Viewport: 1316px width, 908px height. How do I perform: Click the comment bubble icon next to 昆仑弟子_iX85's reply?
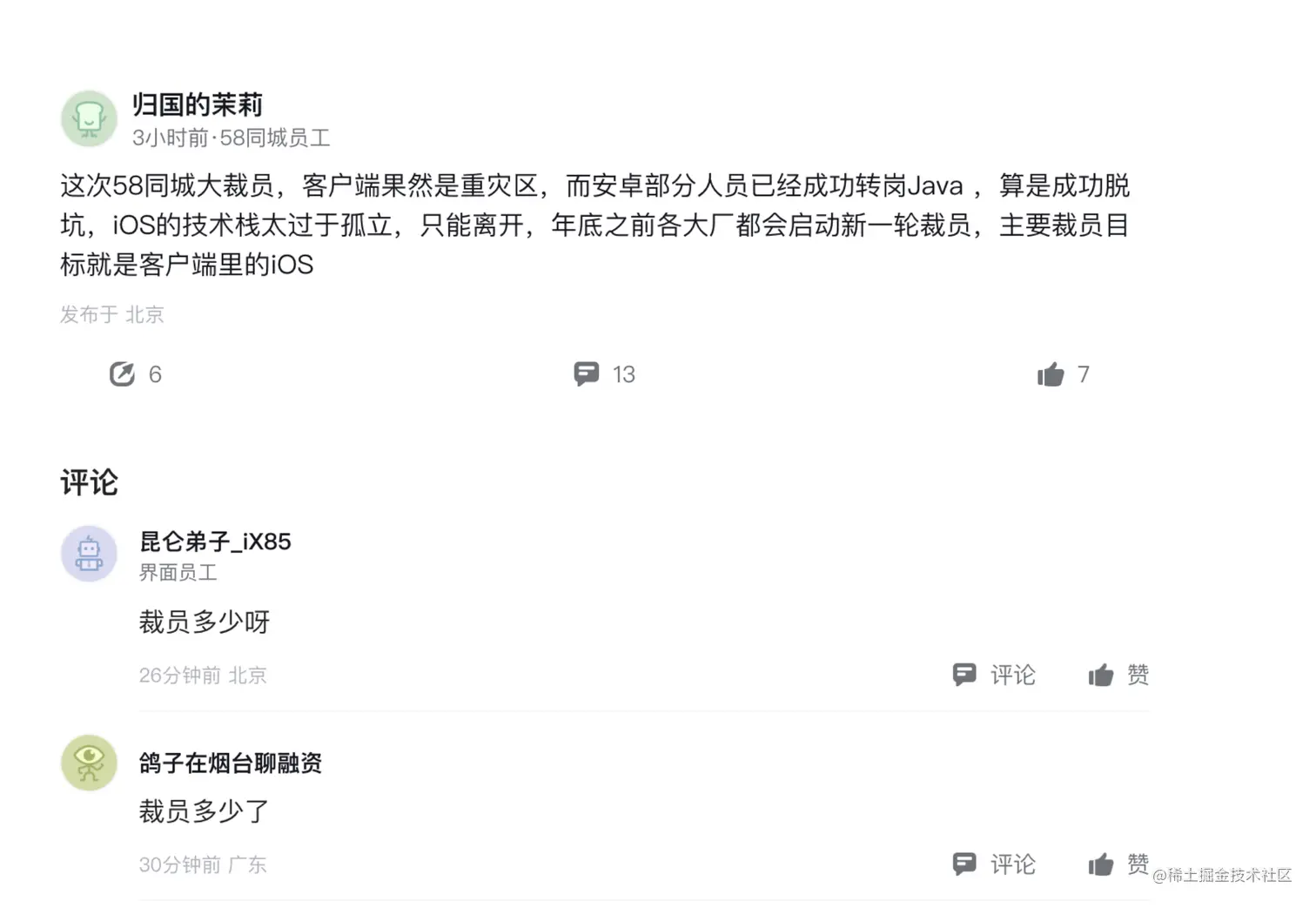point(965,675)
